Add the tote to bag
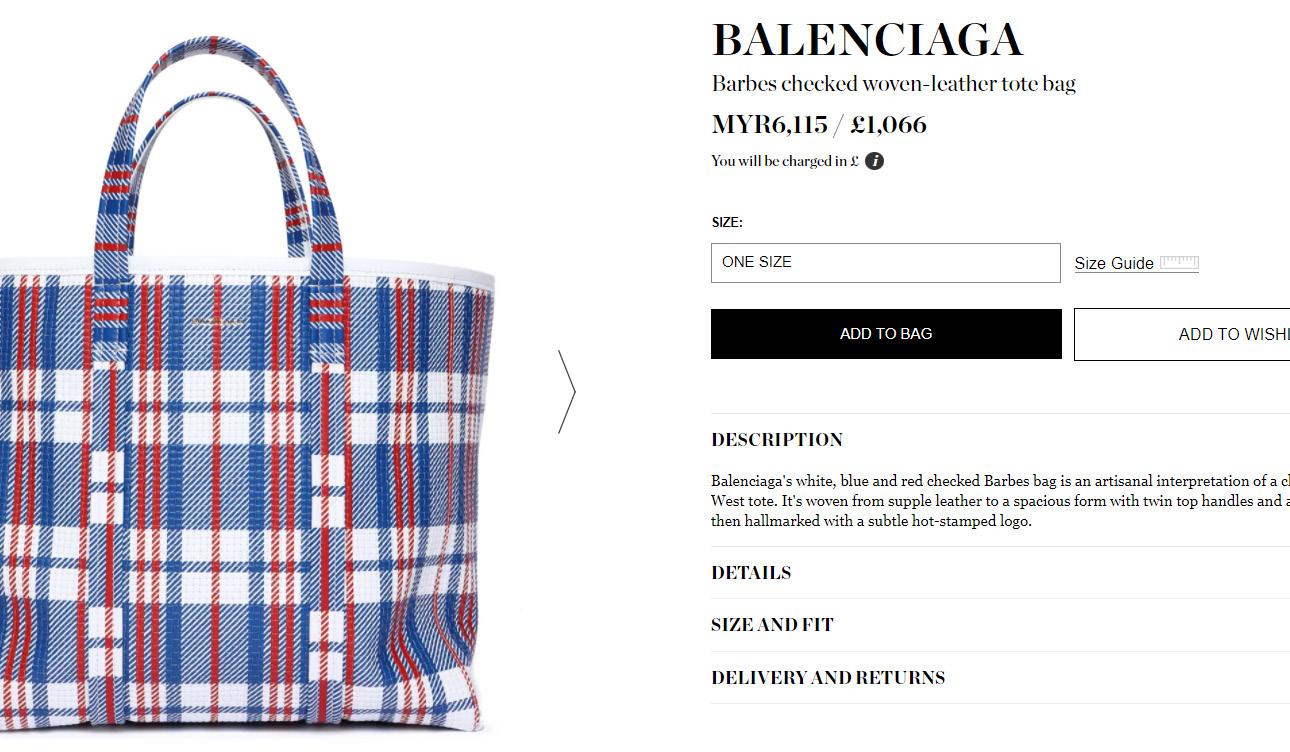Screen dimensions: 1290x752 tap(886, 334)
